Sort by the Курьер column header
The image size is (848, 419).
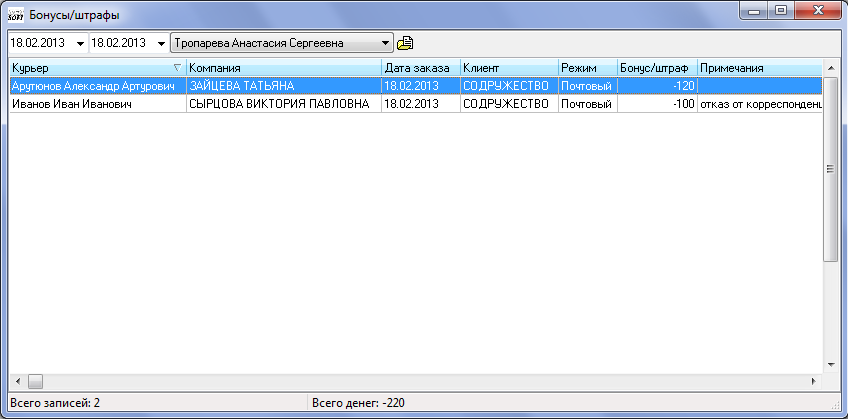point(98,68)
